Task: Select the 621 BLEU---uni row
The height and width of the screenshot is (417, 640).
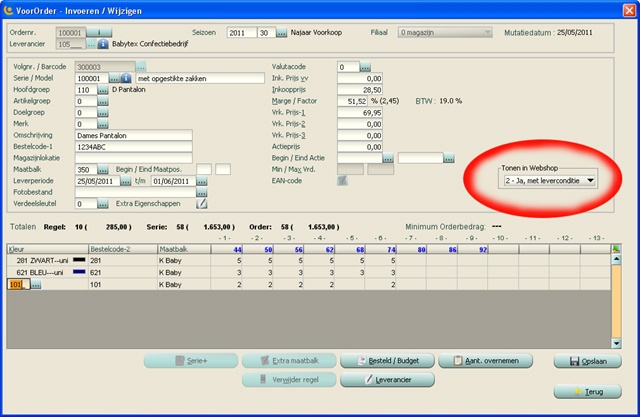Action: [x=309, y=272]
